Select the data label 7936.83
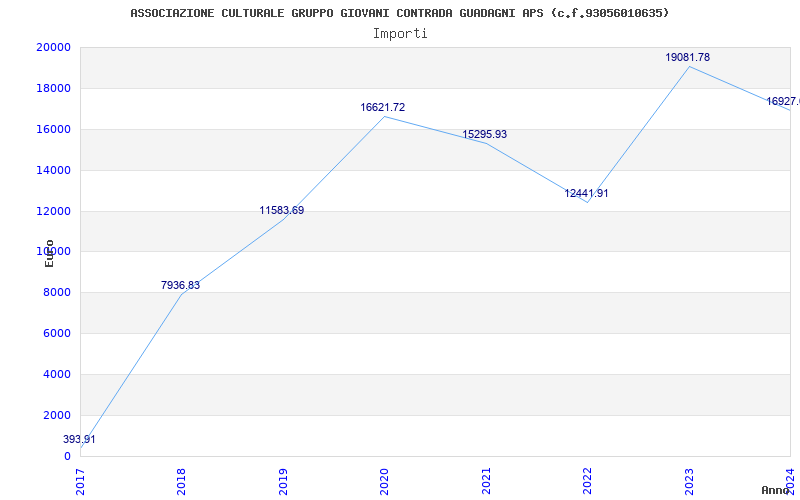 (181, 285)
